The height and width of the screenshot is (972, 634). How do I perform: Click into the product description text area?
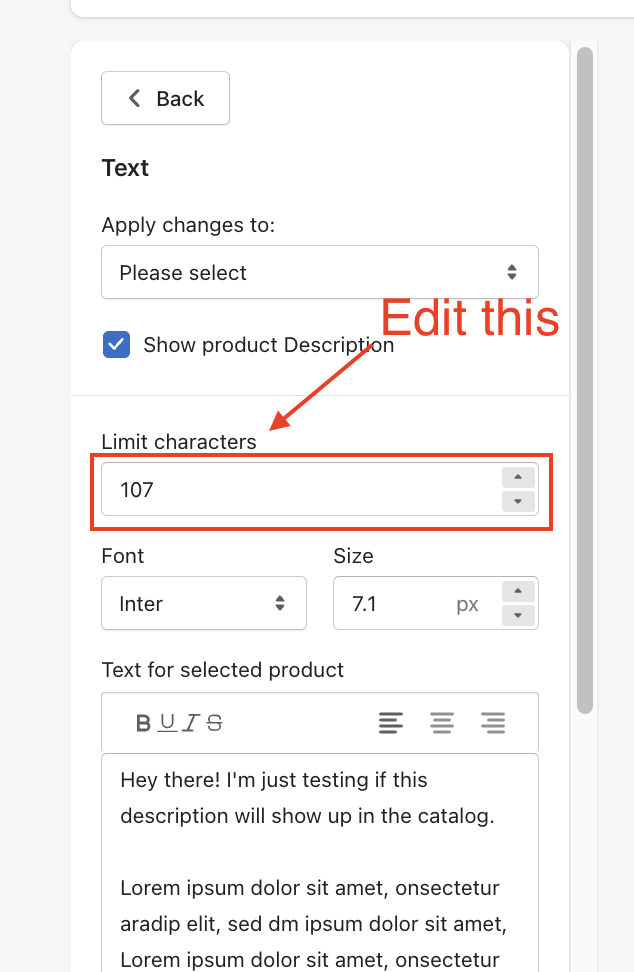pyautogui.click(x=320, y=860)
